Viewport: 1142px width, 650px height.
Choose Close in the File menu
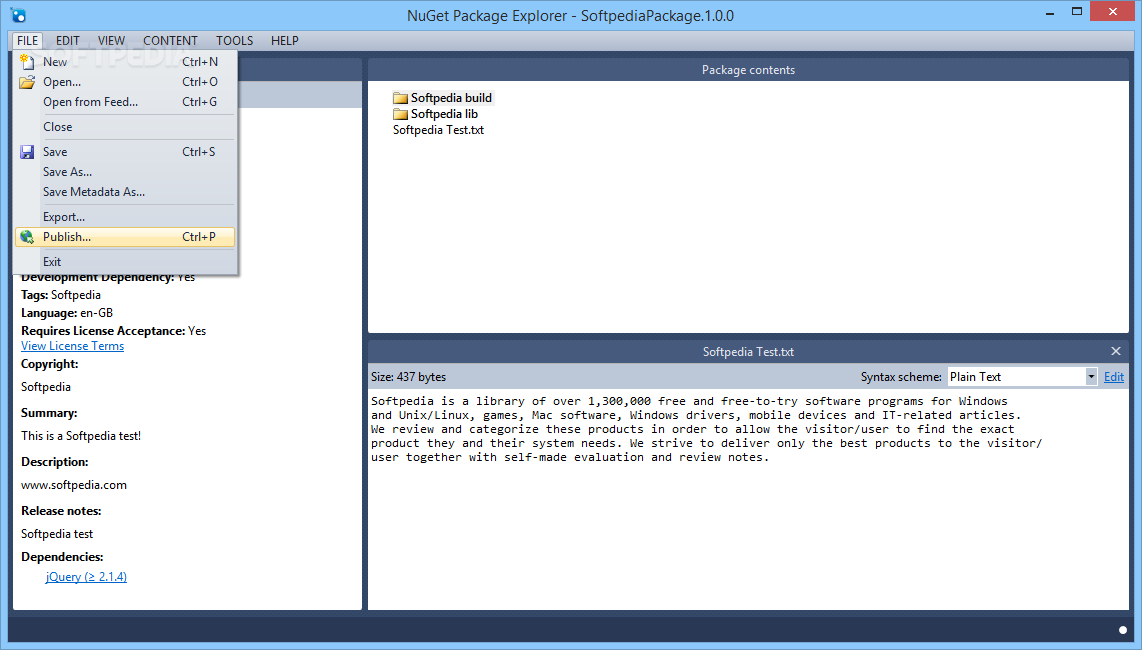[x=125, y=127]
